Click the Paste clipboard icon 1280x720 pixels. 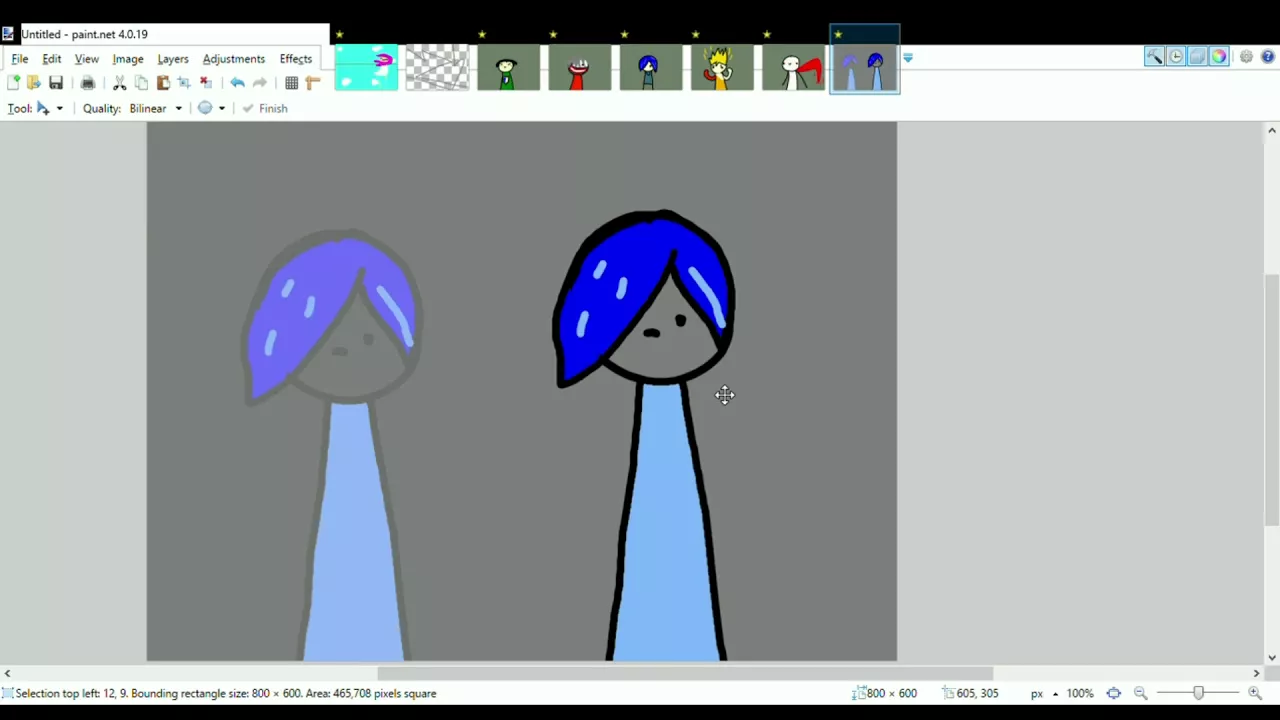[x=163, y=83]
